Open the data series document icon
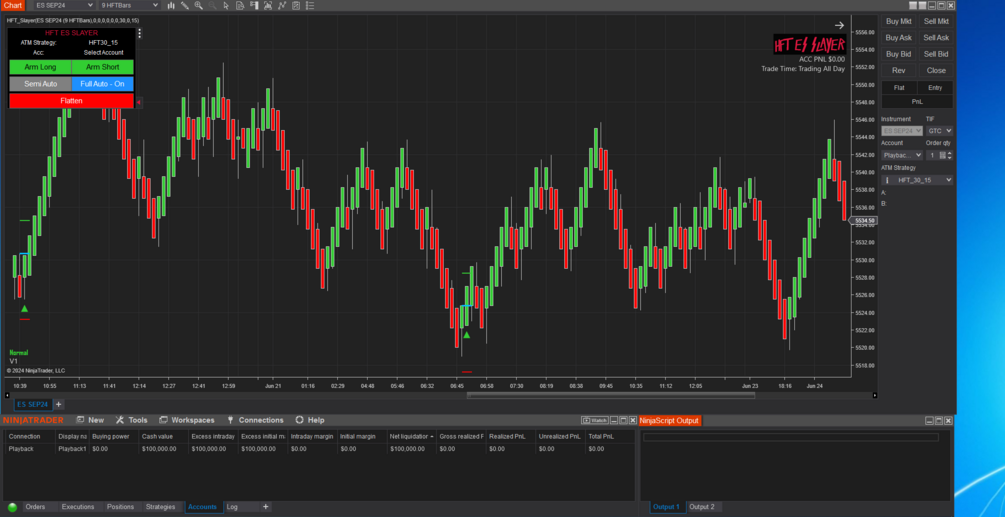The image size is (1005, 517). (240, 6)
